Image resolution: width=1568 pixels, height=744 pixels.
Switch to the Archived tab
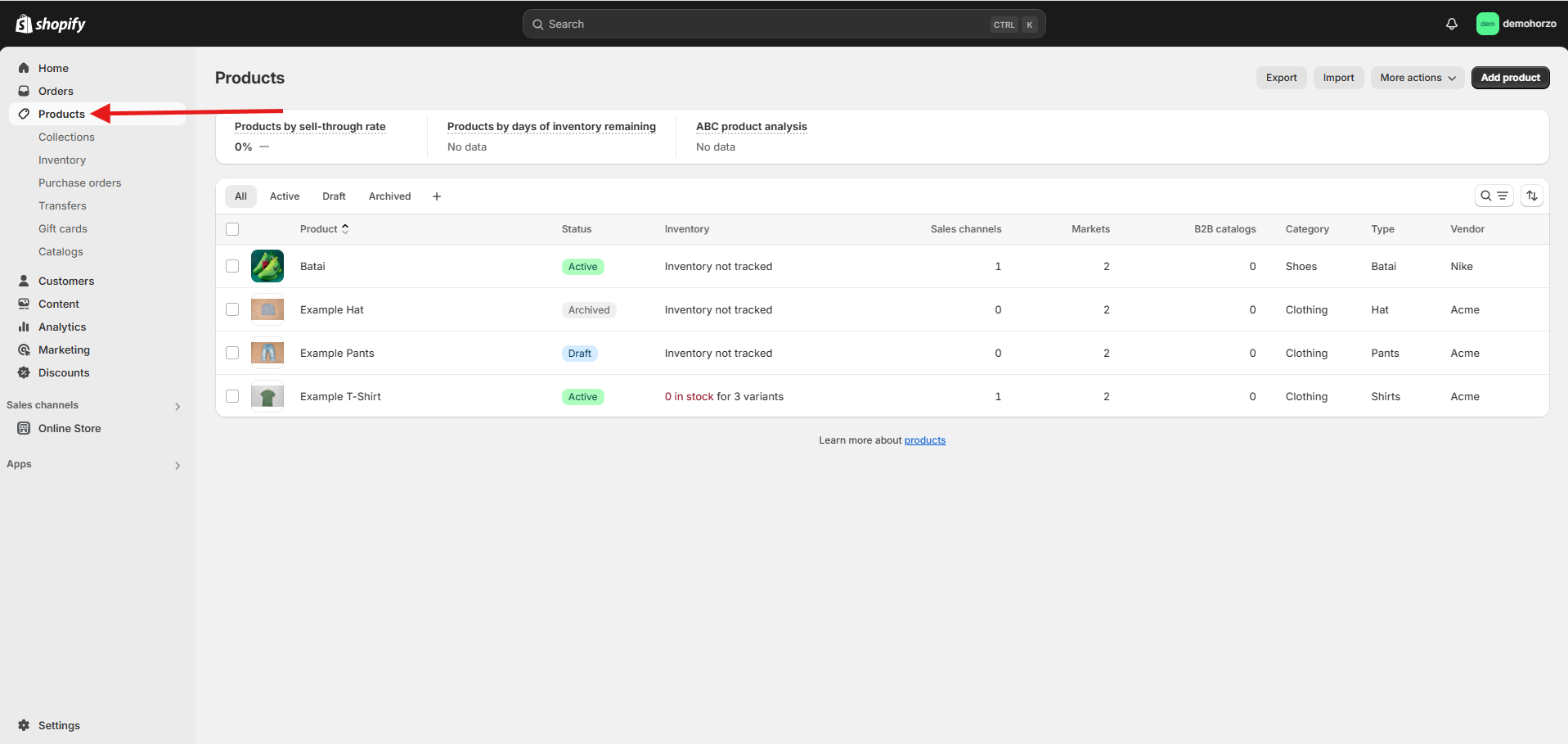point(389,196)
